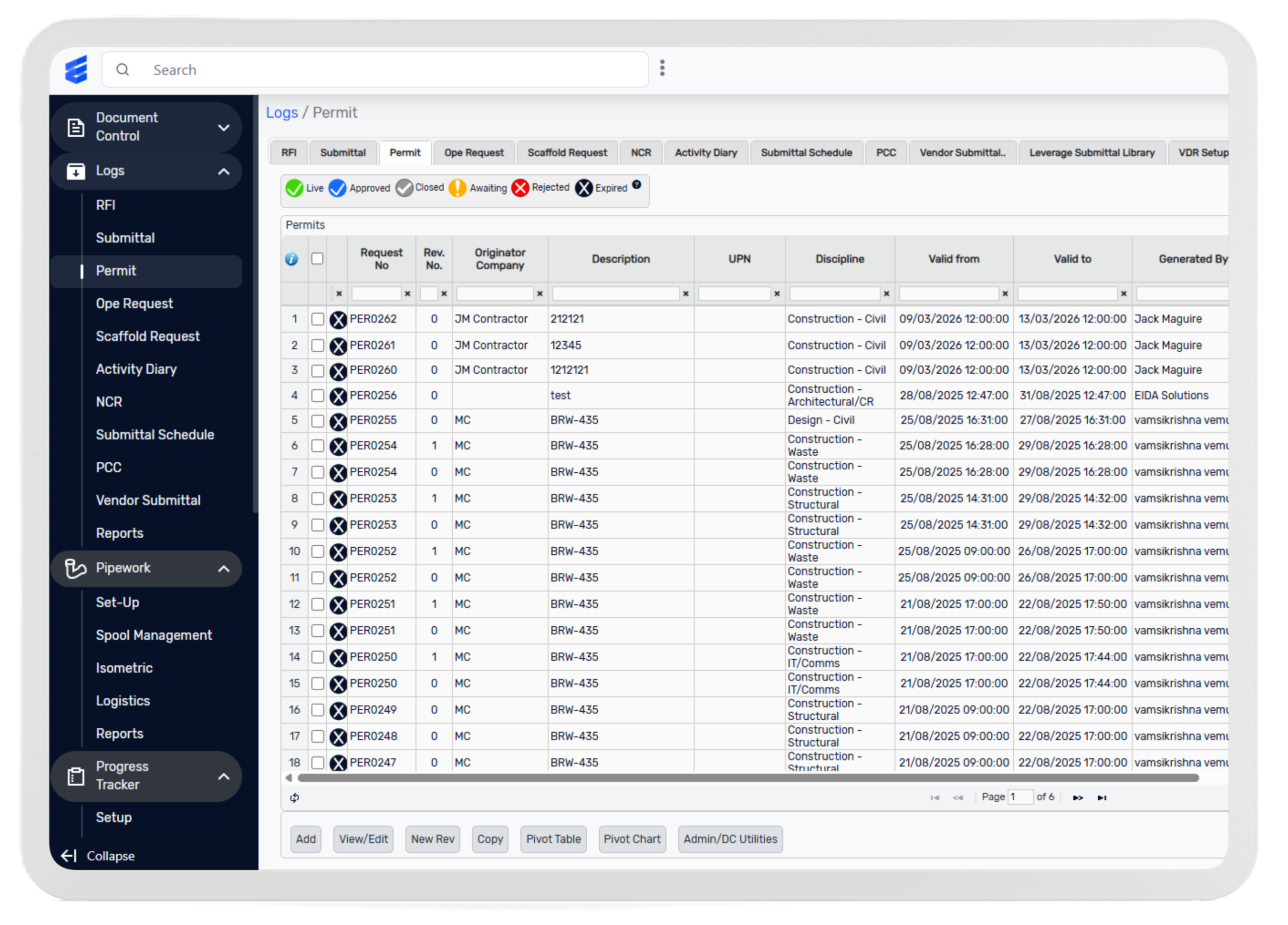Click the horizontal table scrollbar
This screenshot has width=1288, height=925.
pos(749,778)
